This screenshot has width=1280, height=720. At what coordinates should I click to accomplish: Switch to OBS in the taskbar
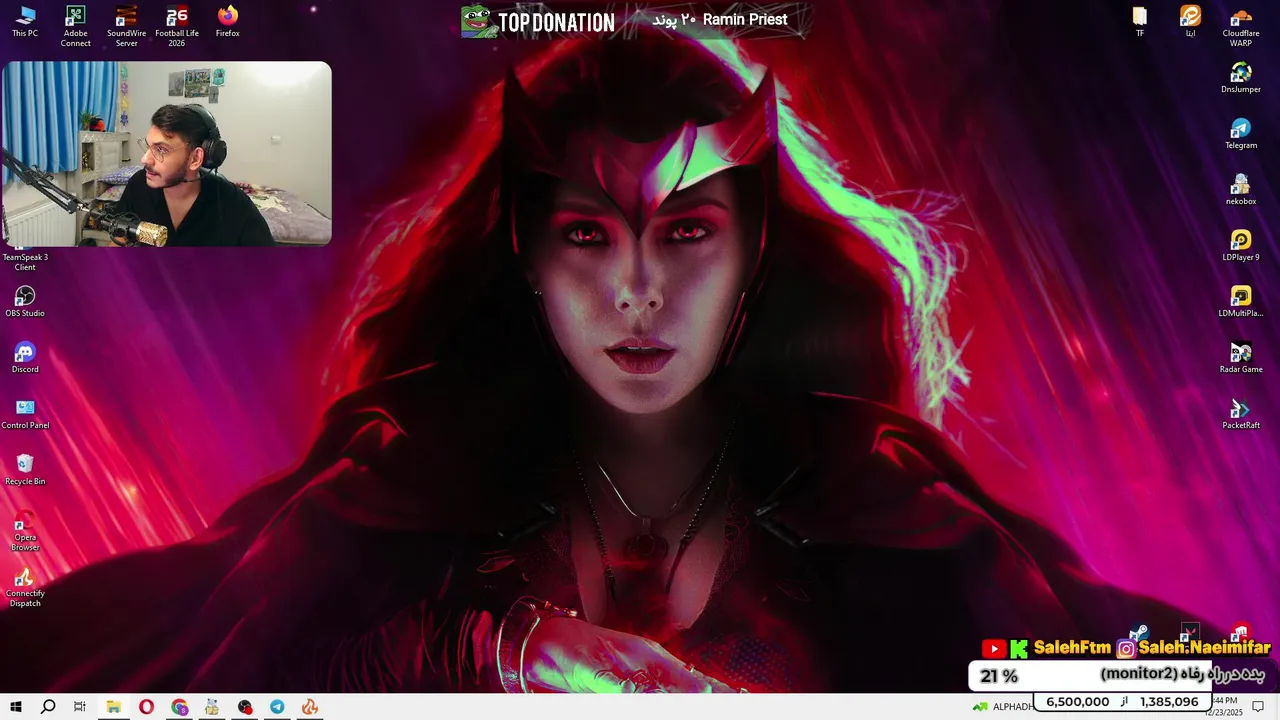(245, 707)
